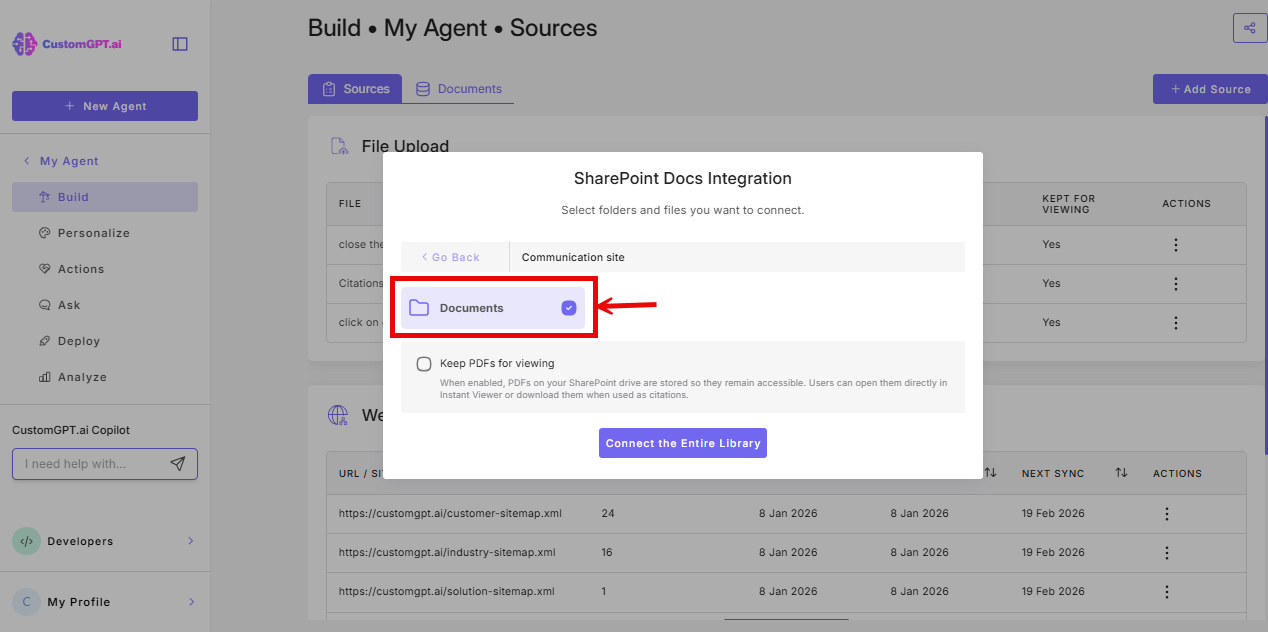Open actions menu for Citations file row
Image resolution: width=1268 pixels, height=632 pixels.
coord(1176,284)
